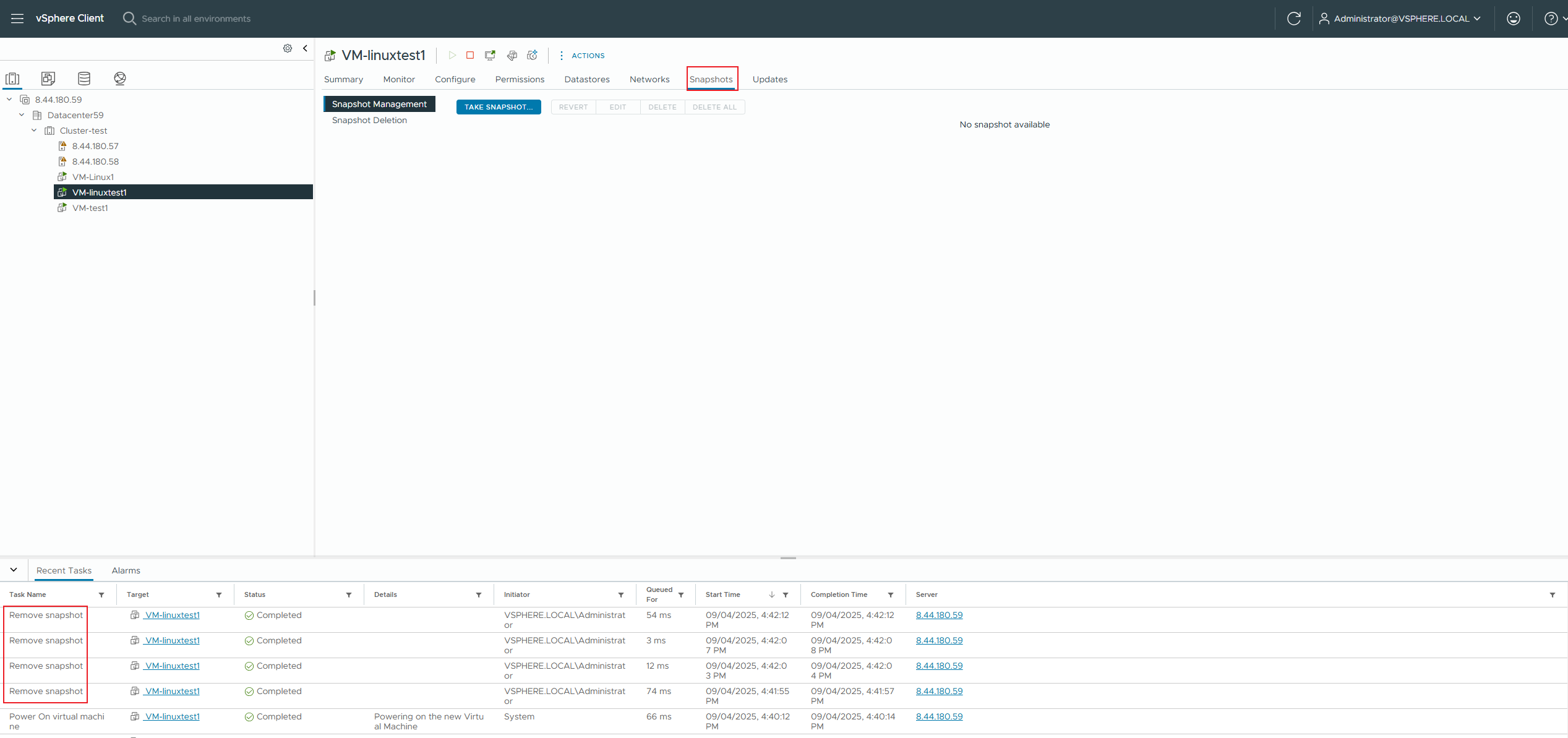Open the Configure tab
This screenshot has height=738, width=1568.
coord(455,79)
